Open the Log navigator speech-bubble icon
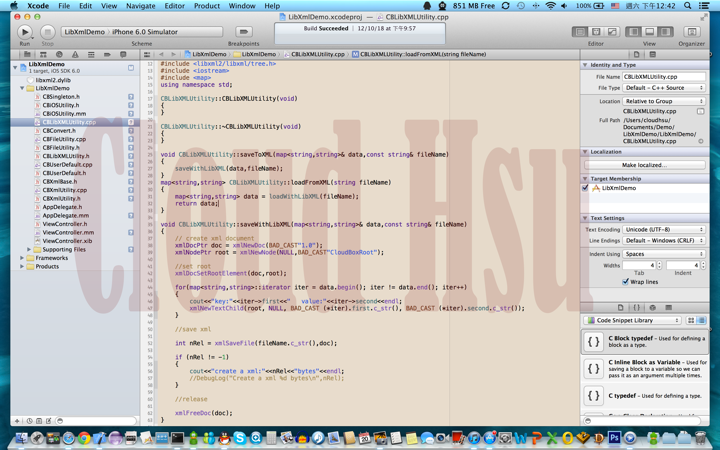720x450 pixels. pos(123,54)
